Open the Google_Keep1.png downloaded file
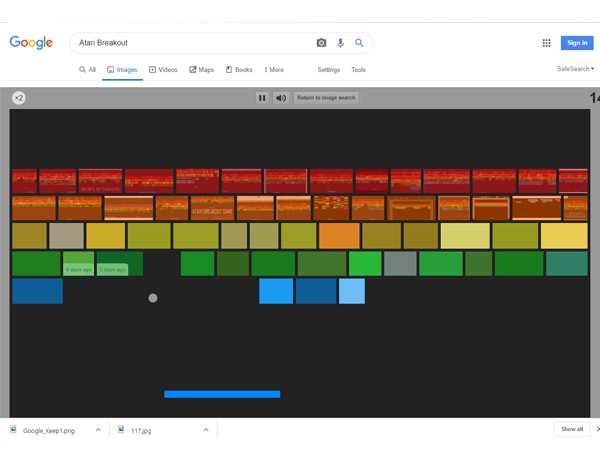 (x=45, y=430)
